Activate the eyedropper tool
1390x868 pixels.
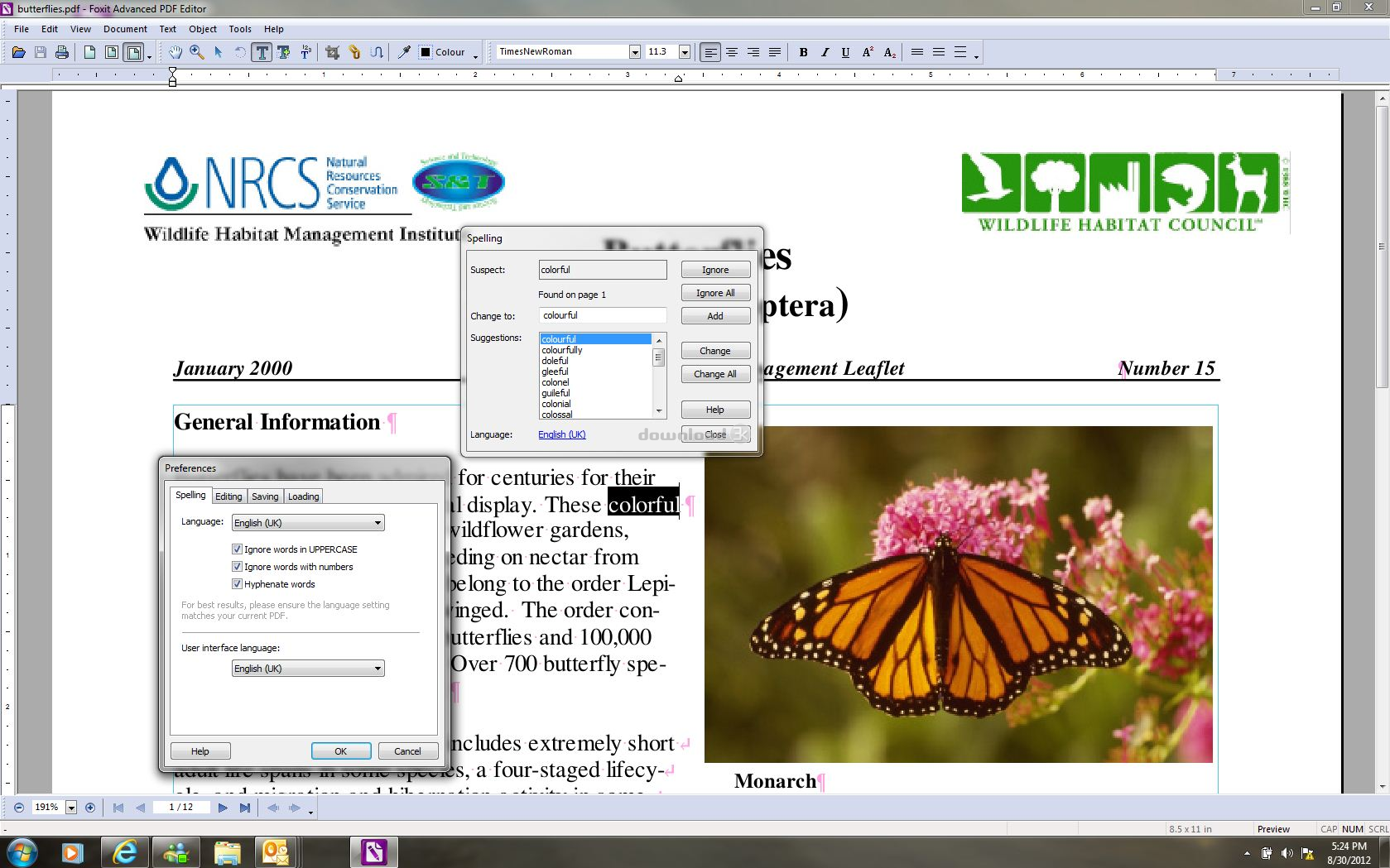tap(403, 52)
